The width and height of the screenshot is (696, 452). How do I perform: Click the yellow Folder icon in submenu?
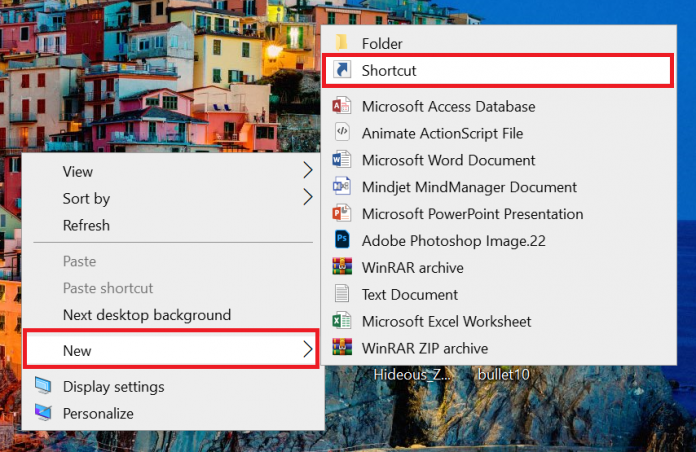342,43
